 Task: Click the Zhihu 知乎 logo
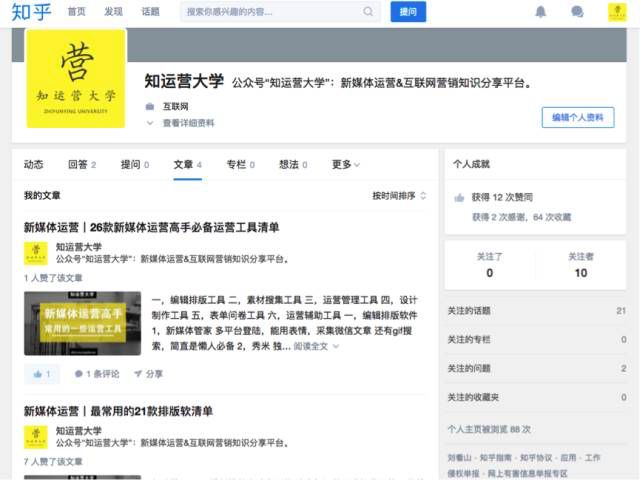click(31, 12)
